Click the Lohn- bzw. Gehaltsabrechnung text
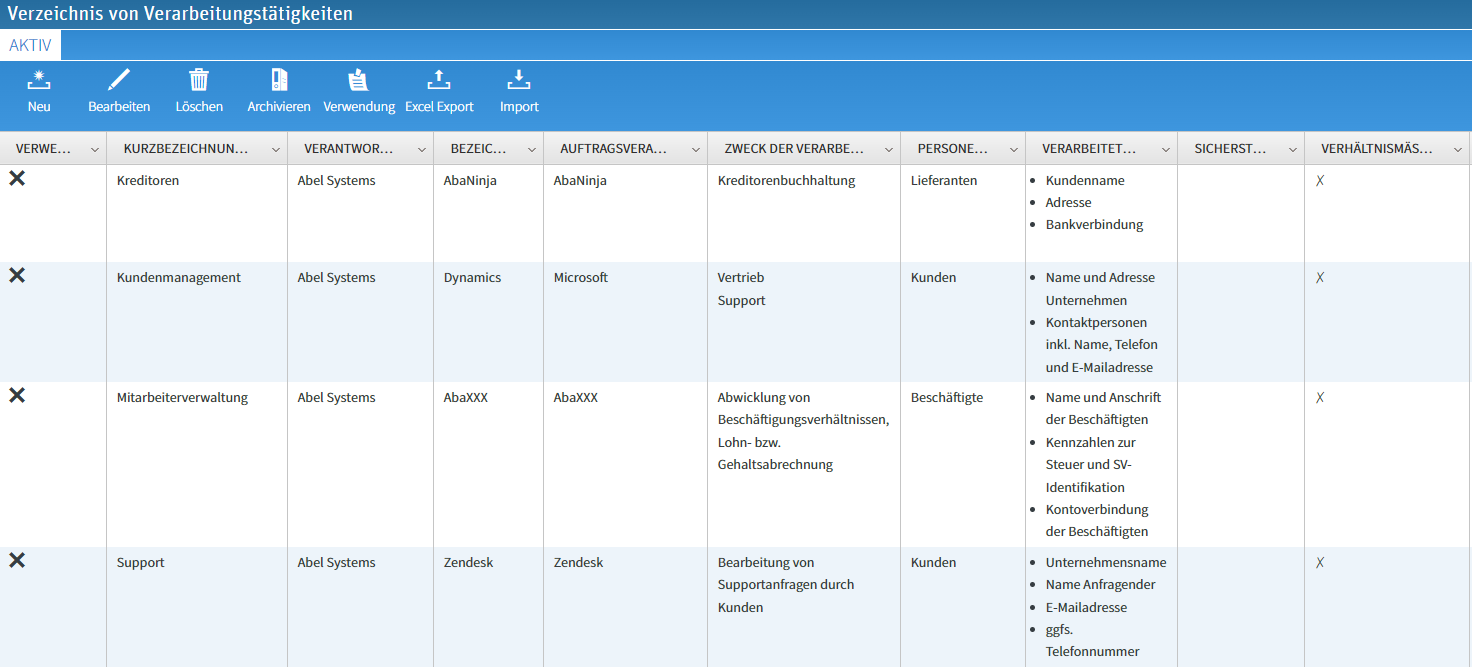This screenshot has height=667, width=1472. point(775,454)
